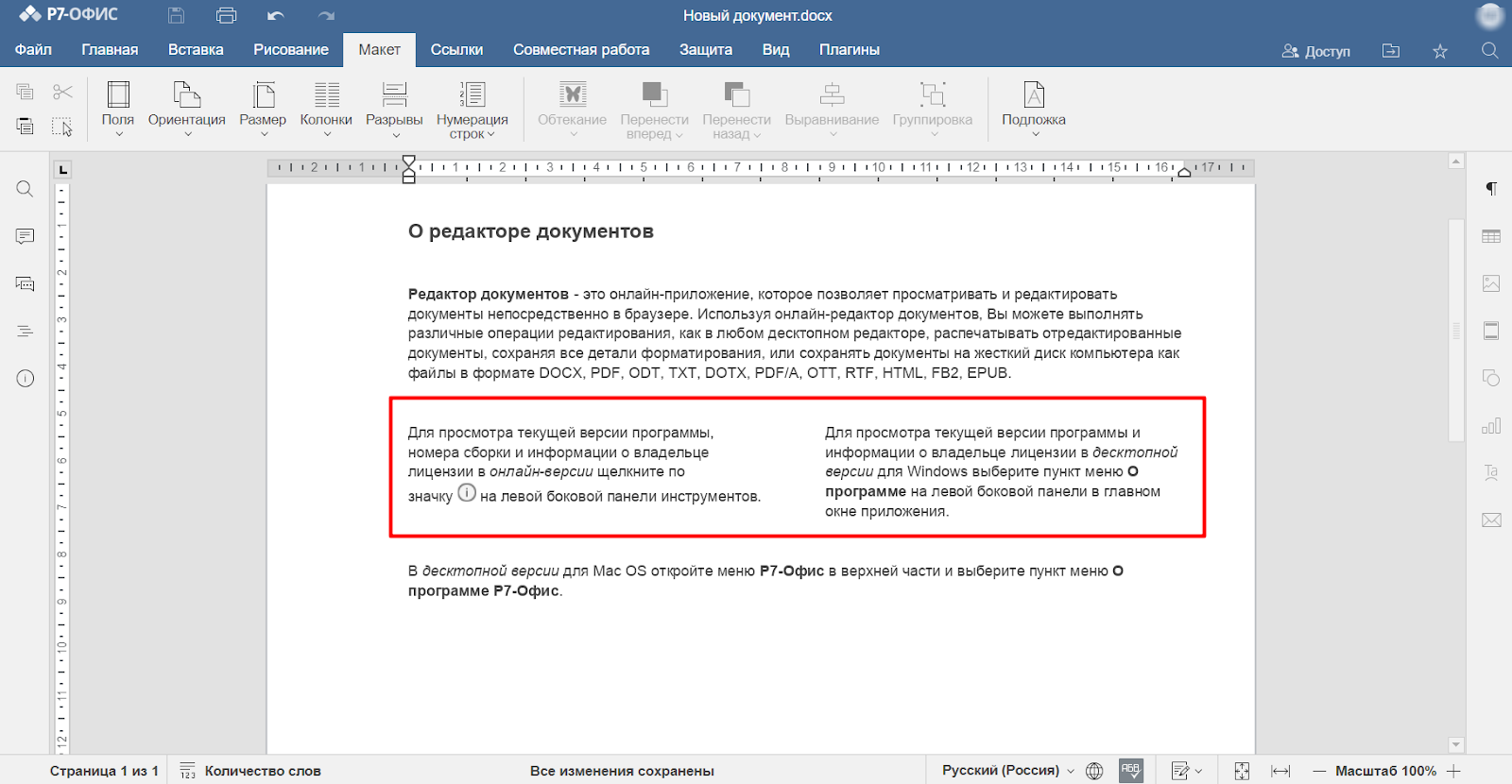
Task: Open Table settings in right sidebar
Action: pyautogui.click(x=1491, y=236)
